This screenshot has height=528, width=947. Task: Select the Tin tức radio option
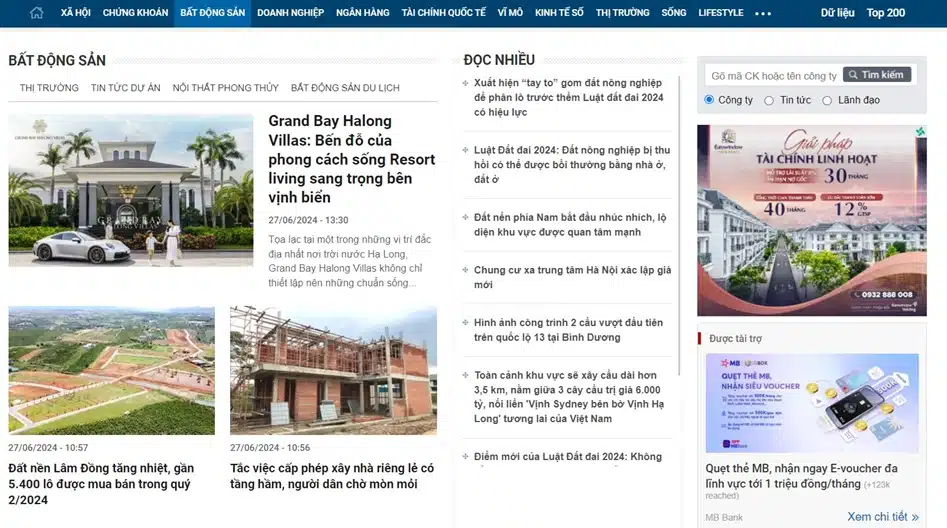click(769, 100)
